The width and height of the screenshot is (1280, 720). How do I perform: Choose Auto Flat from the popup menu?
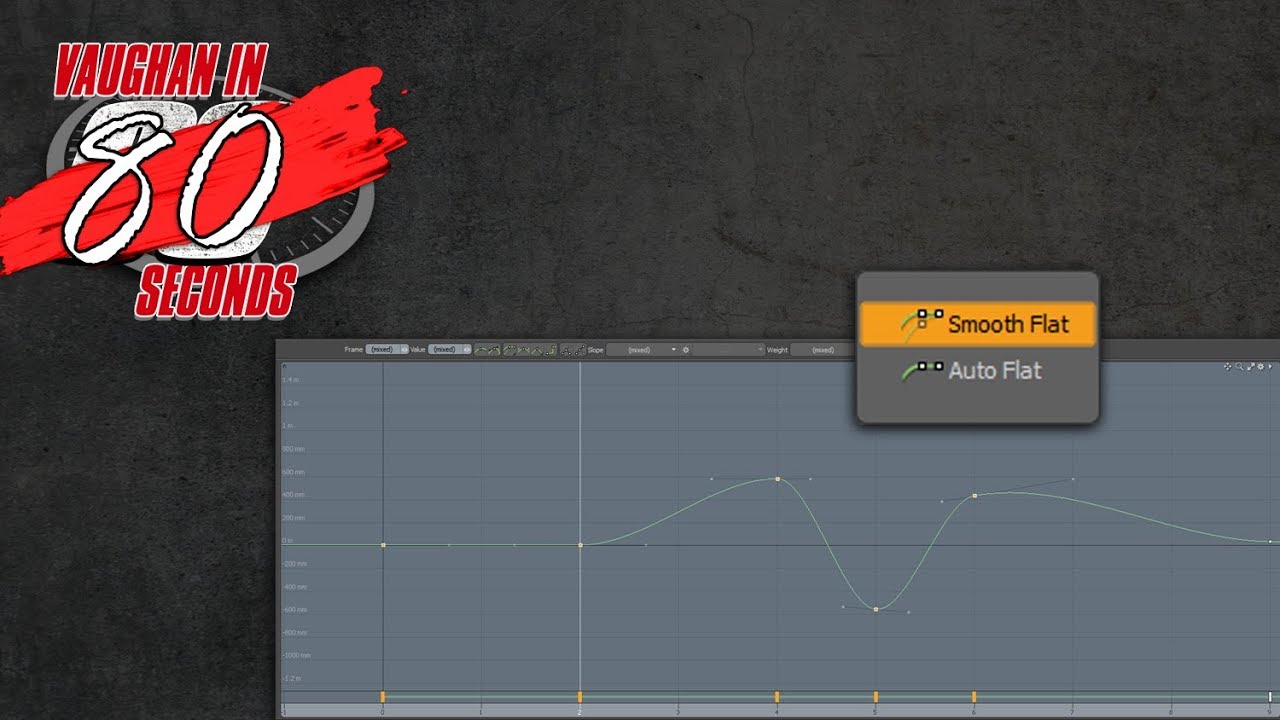point(978,371)
